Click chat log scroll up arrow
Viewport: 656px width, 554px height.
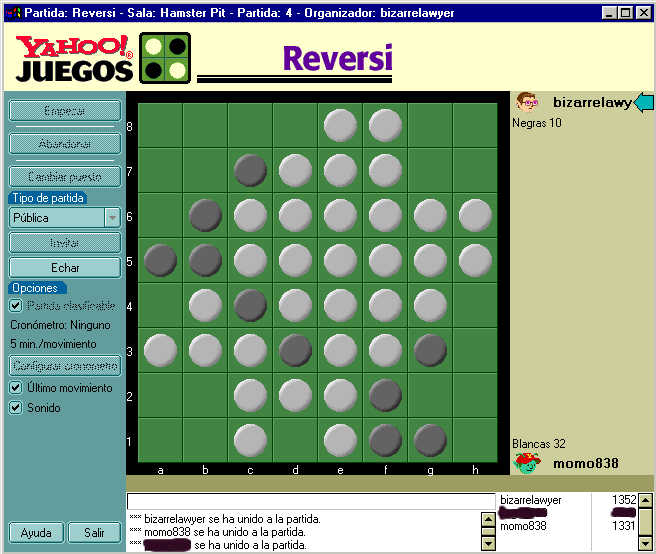[488, 519]
